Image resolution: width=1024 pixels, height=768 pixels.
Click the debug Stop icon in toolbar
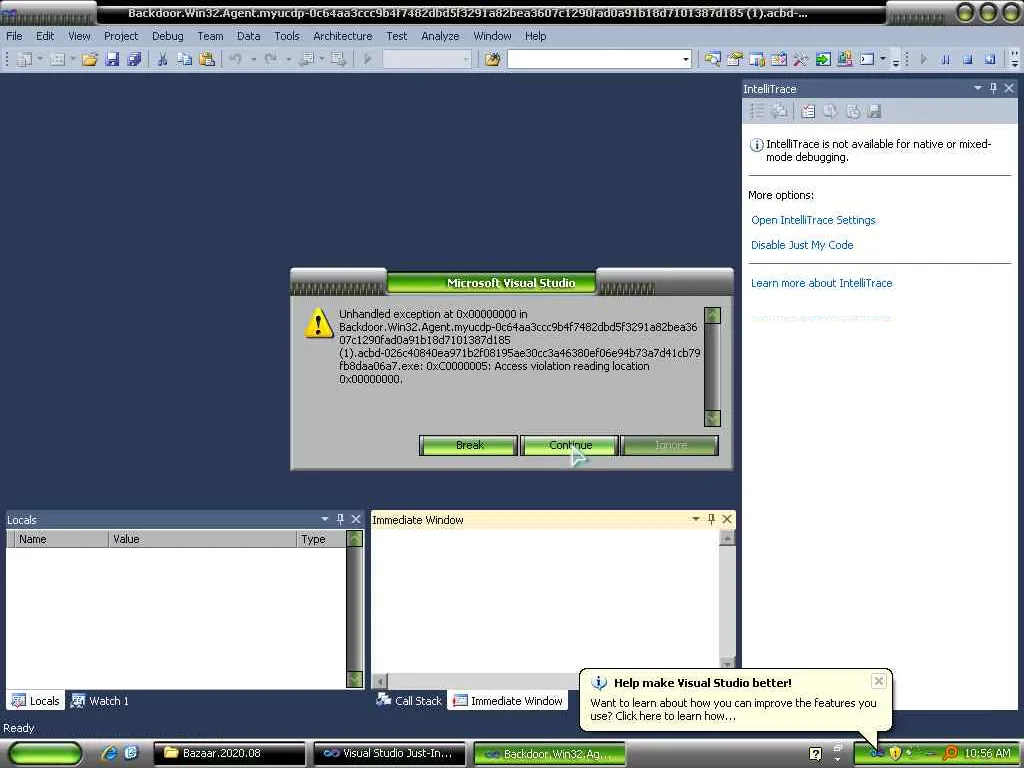[x=967, y=59]
